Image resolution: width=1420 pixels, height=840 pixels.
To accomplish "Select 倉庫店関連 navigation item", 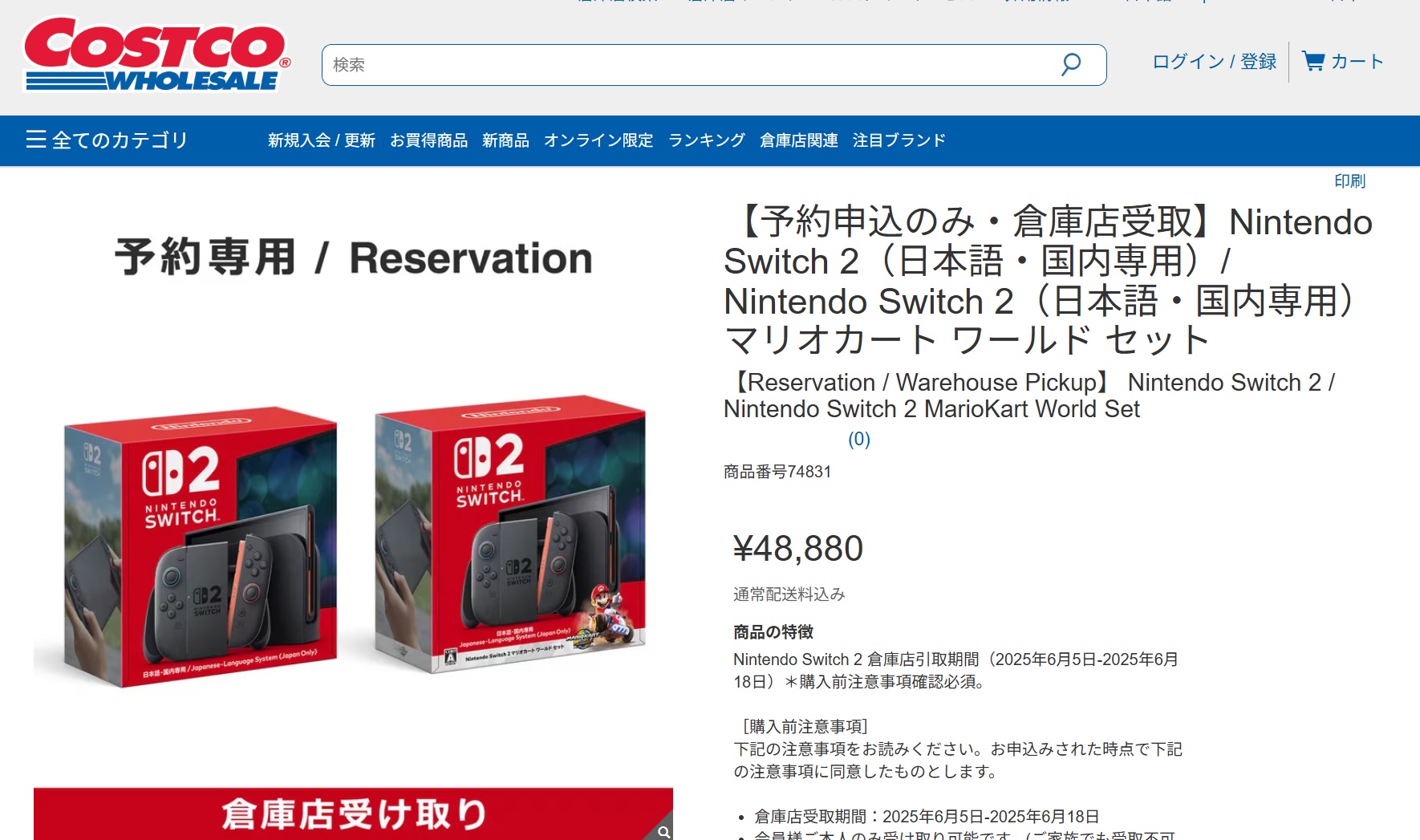I will pos(799,140).
